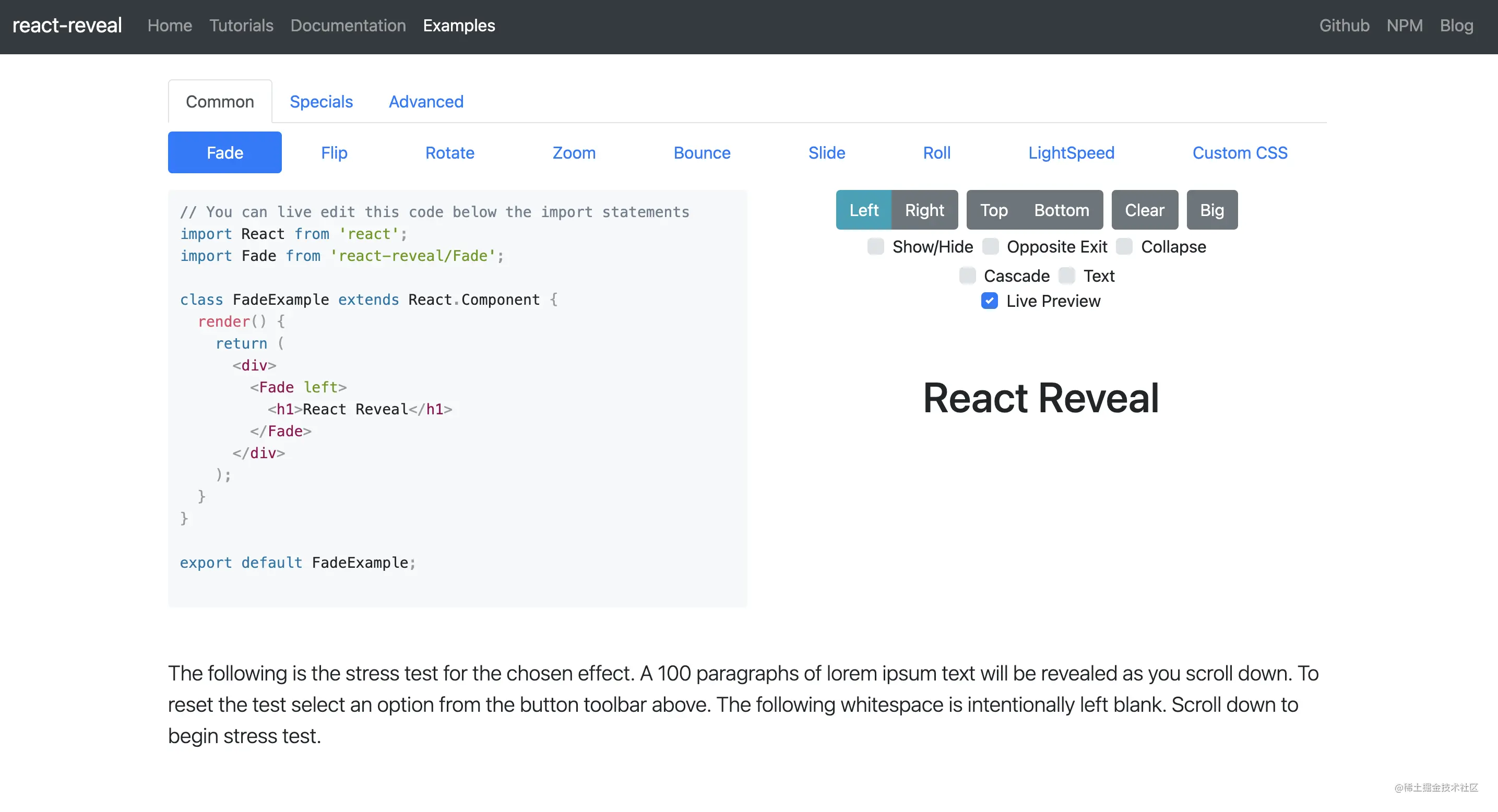Switch to the Specials tab
This screenshot has height=812, width=1498.
(x=321, y=101)
